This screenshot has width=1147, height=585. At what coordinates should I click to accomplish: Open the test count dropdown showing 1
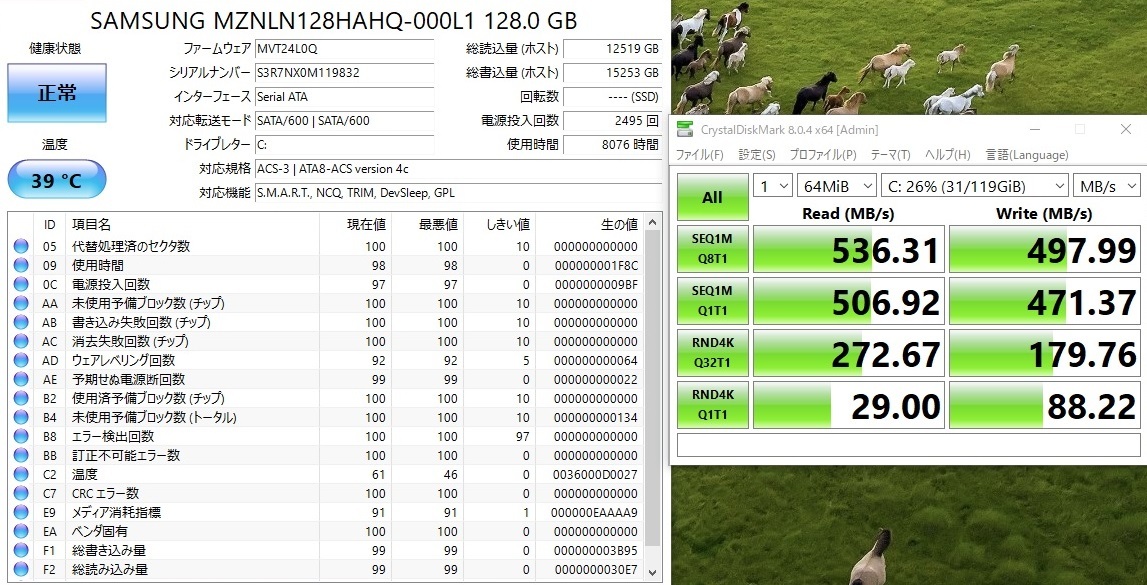point(773,186)
